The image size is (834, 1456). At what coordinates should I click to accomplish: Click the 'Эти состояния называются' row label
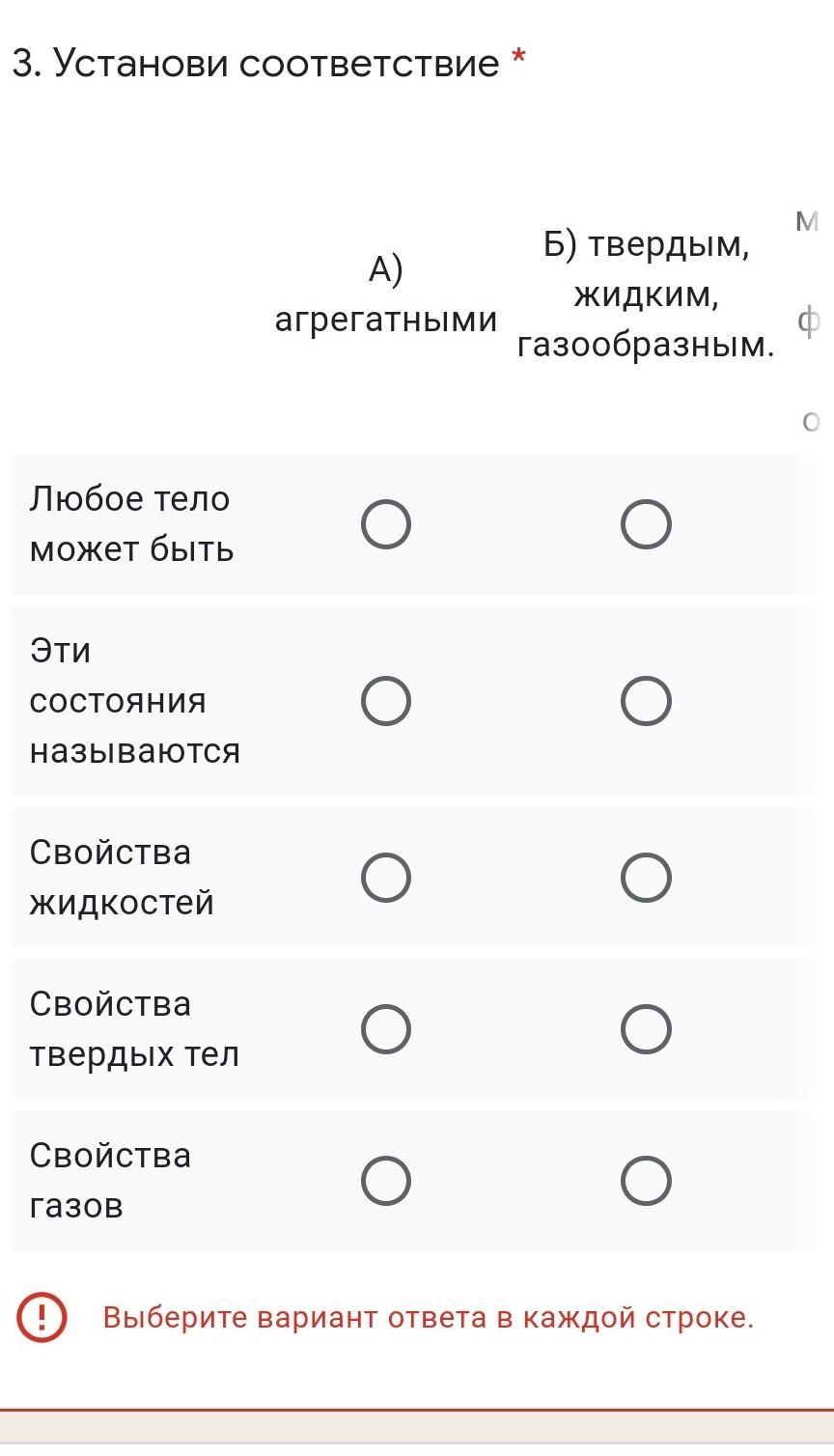click(x=134, y=701)
